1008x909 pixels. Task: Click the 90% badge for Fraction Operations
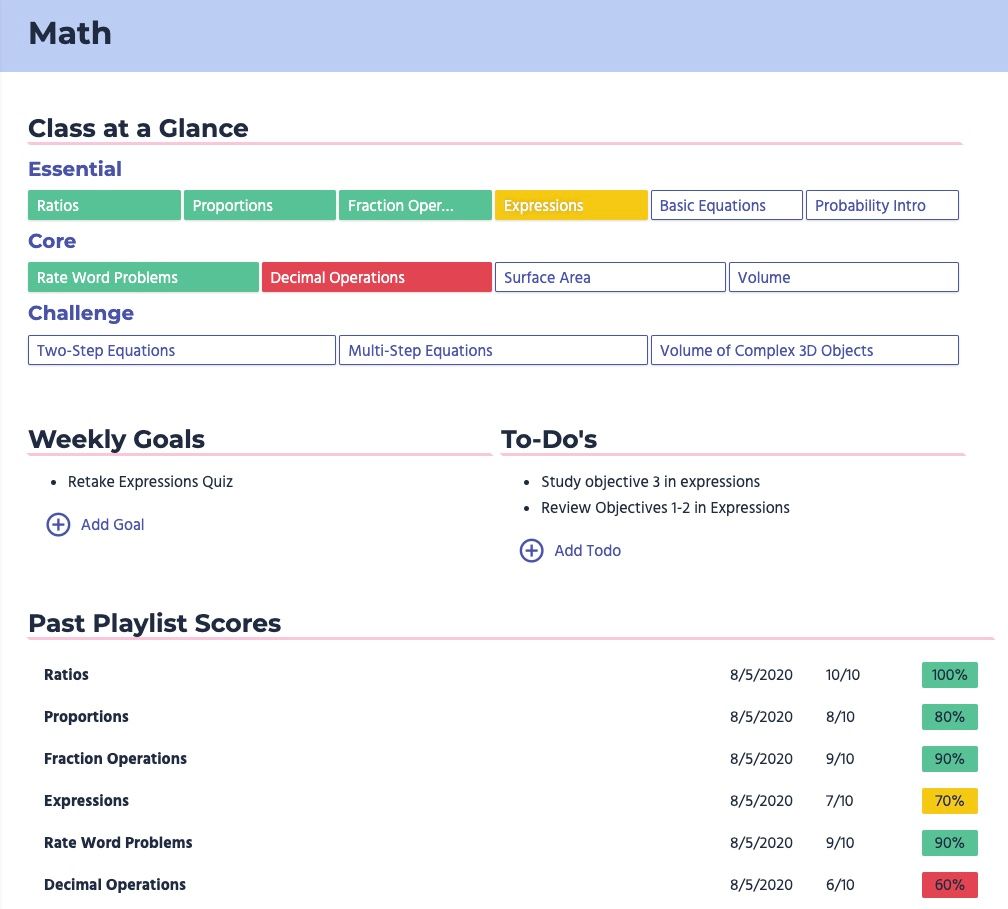(950, 759)
